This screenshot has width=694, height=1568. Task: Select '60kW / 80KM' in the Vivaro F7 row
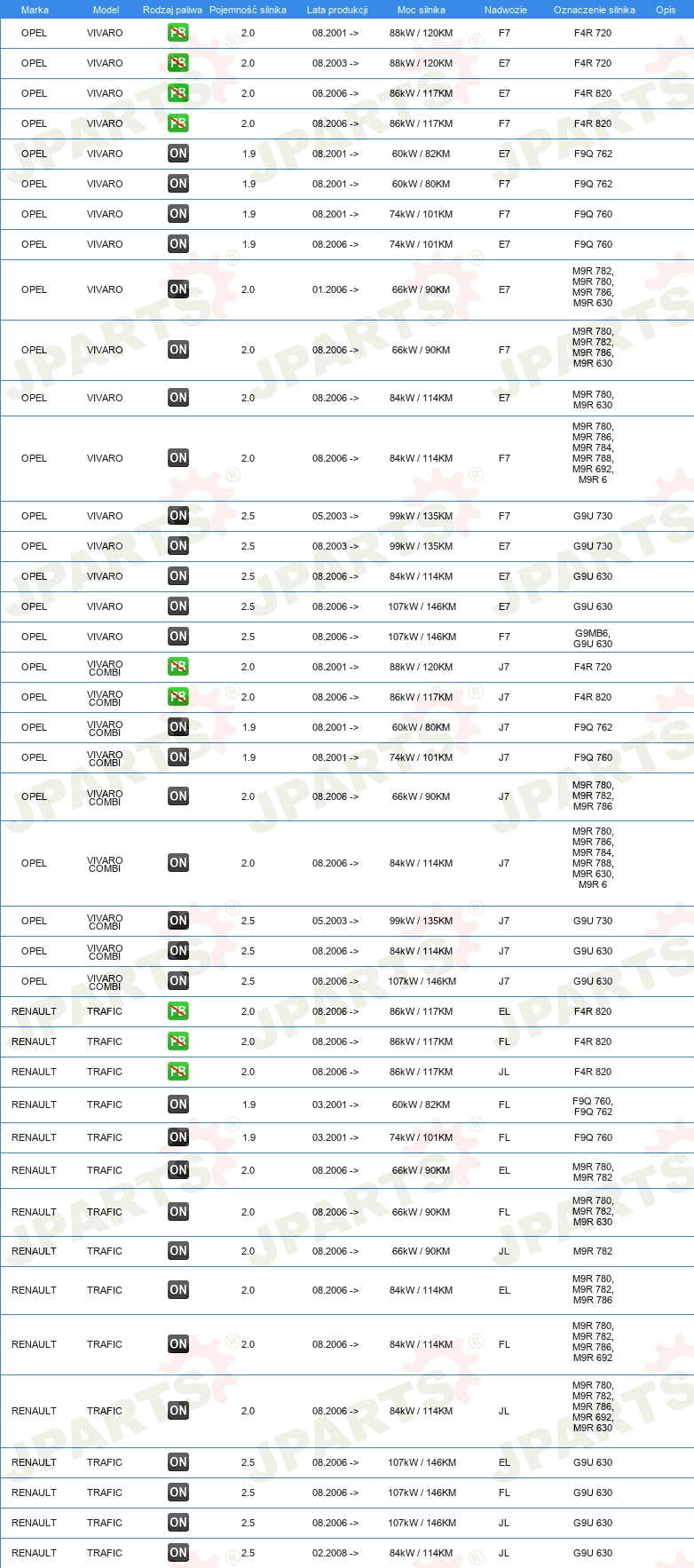coord(421,184)
